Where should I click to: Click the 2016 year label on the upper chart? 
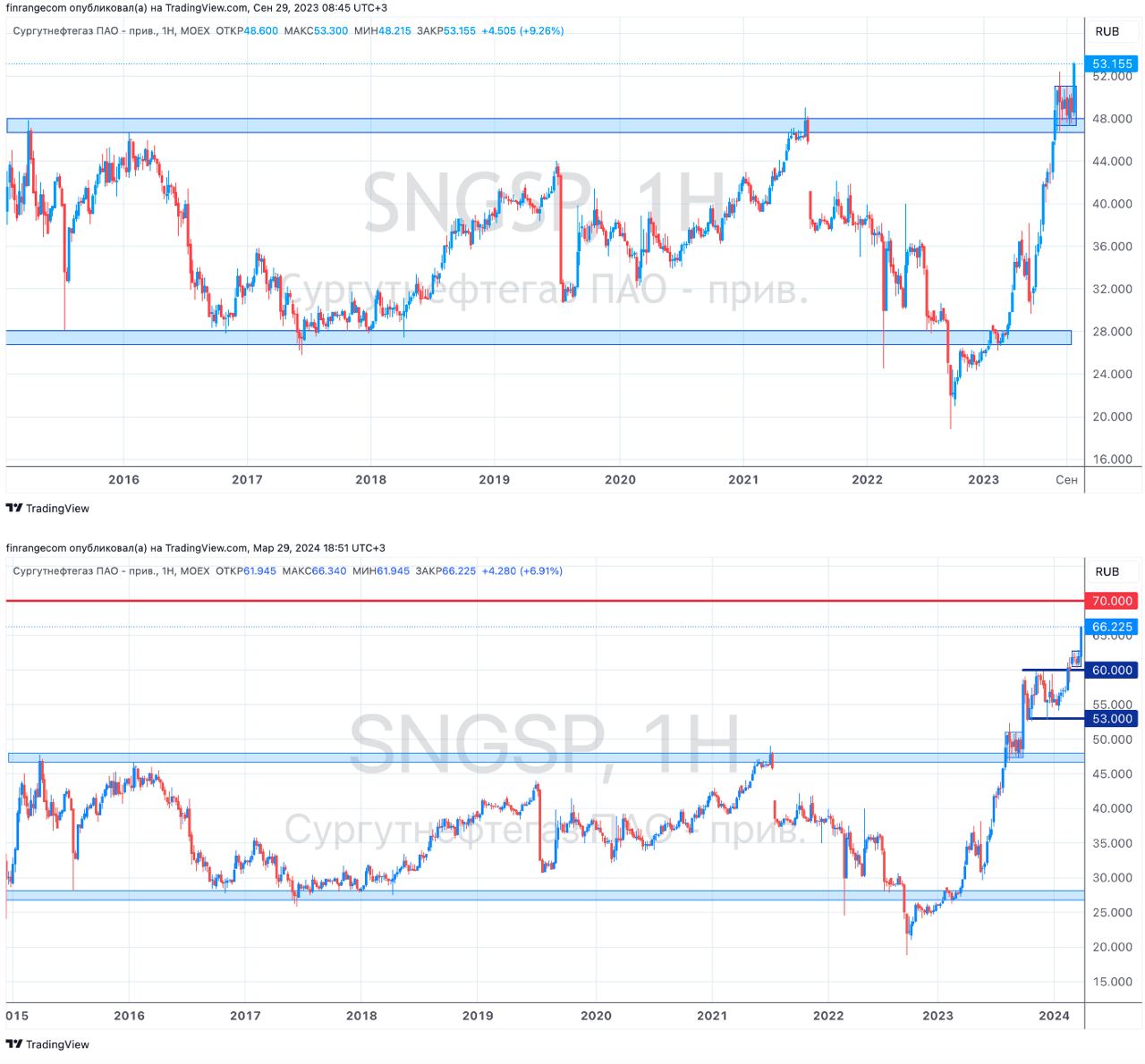tap(123, 479)
